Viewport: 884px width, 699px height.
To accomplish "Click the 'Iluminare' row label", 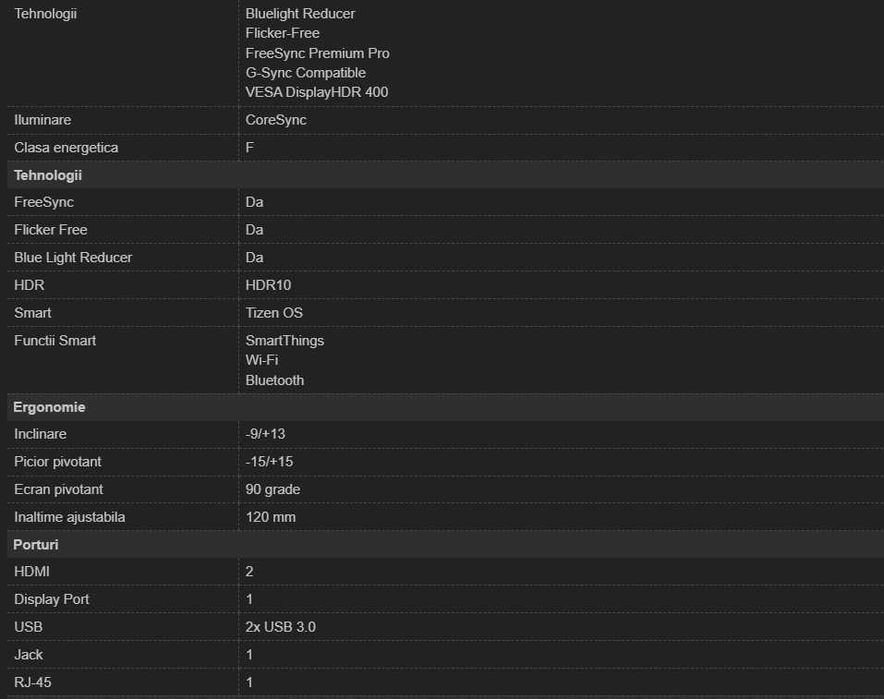I will [x=42, y=120].
